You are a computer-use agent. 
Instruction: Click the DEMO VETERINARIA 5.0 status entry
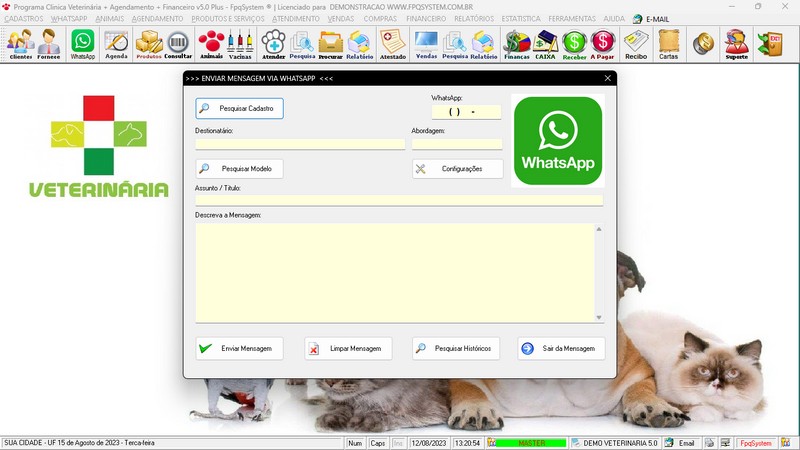(x=615, y=443)
